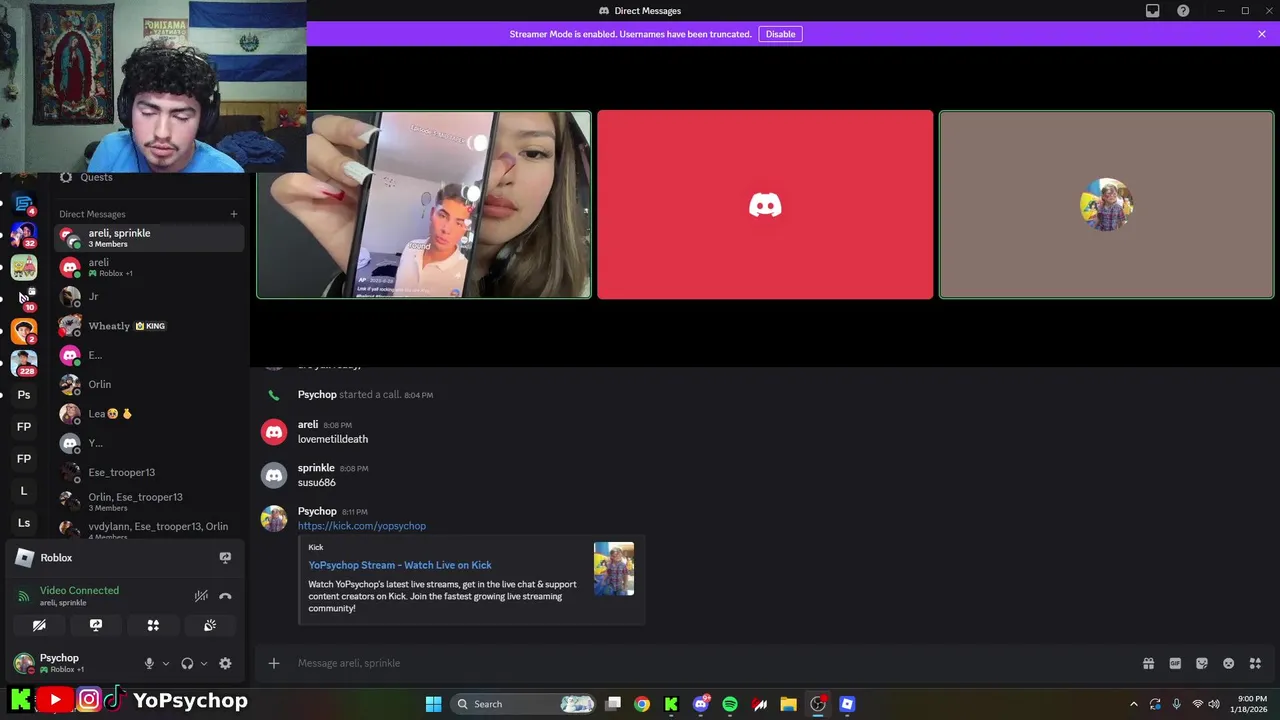Open direct message with Jr
This screenshot has width=1280, height=720.
coord(149,297)
